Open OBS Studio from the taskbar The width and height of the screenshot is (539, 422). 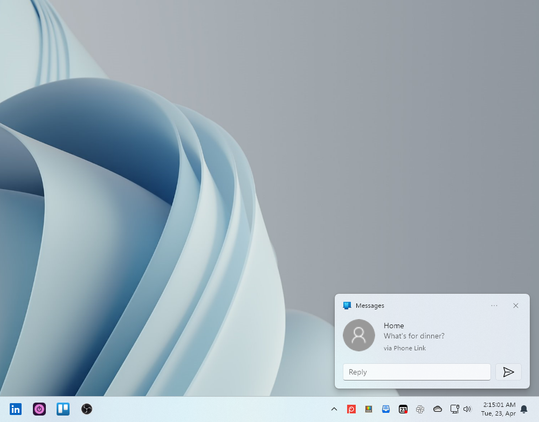(x=87, y=409)
